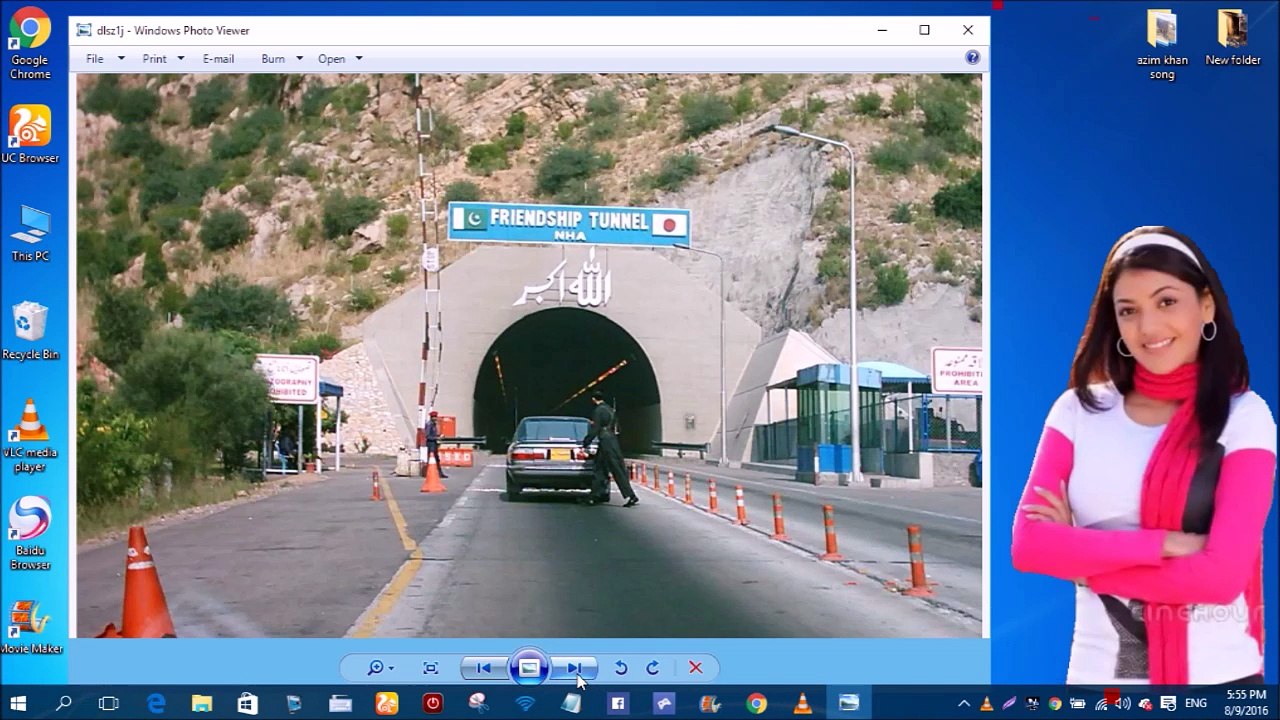Click the ENG language indicator

point(1196,703)
